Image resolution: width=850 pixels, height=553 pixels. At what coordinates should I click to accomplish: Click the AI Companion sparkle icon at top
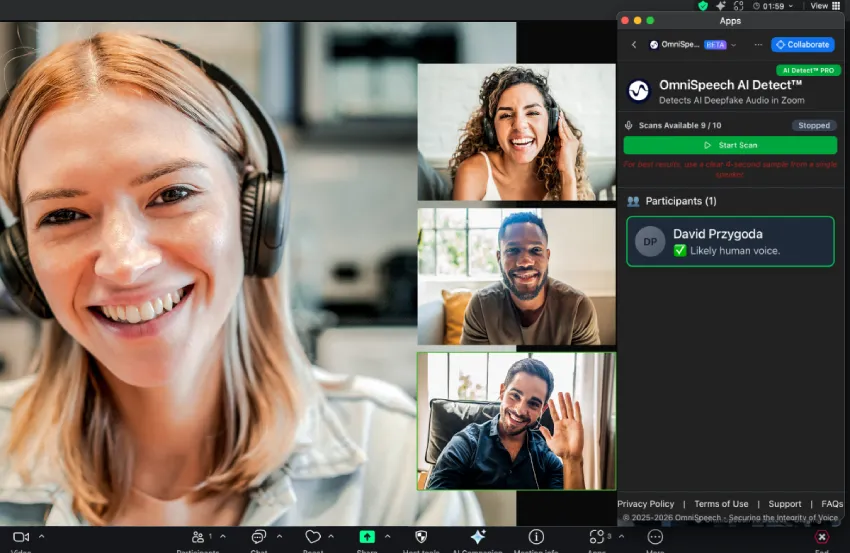coord(720,6)
